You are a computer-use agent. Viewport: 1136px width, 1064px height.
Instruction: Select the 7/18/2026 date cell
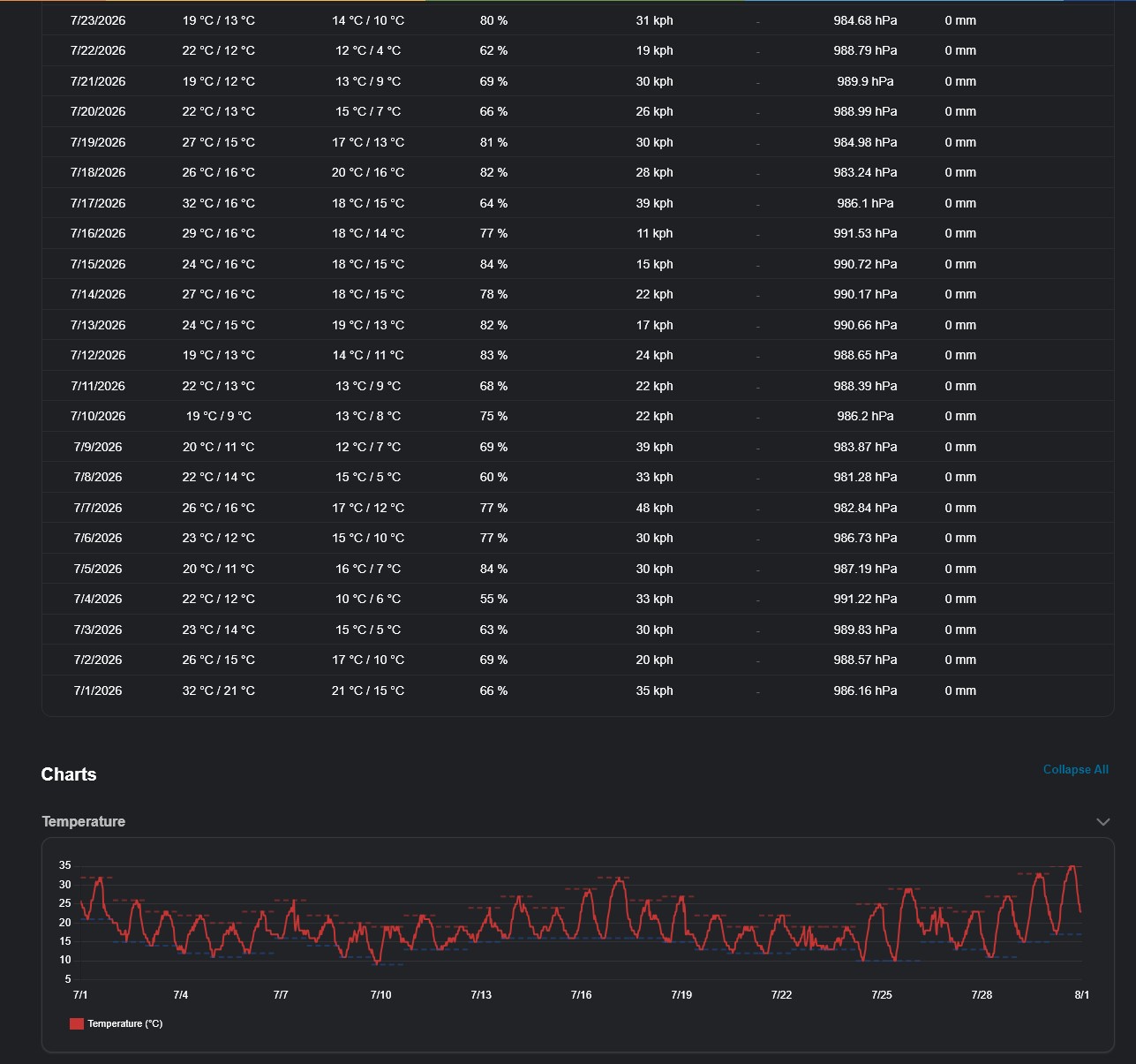coord(98,172)
